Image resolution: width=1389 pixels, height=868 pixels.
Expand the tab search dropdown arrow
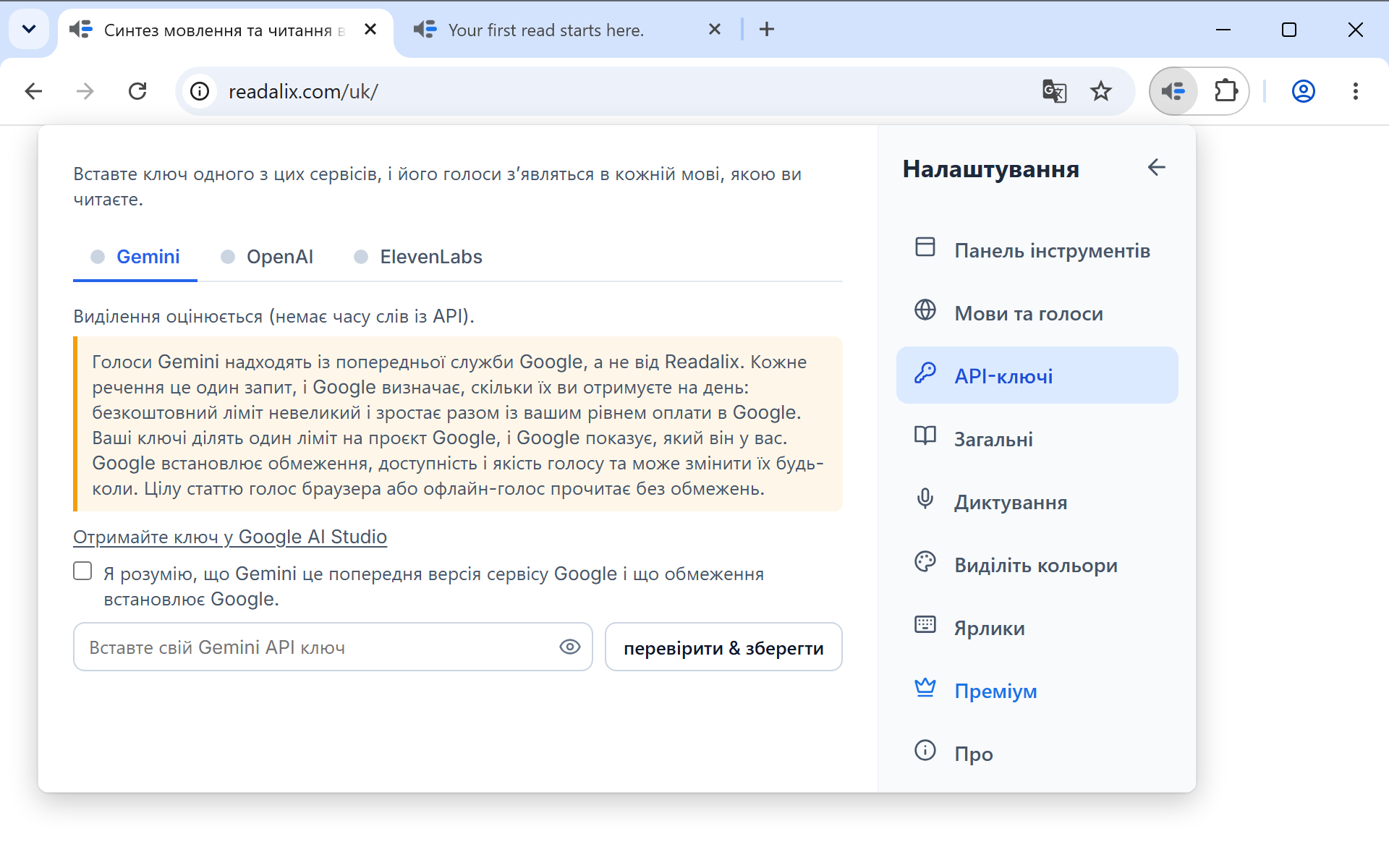click(29, 30)
